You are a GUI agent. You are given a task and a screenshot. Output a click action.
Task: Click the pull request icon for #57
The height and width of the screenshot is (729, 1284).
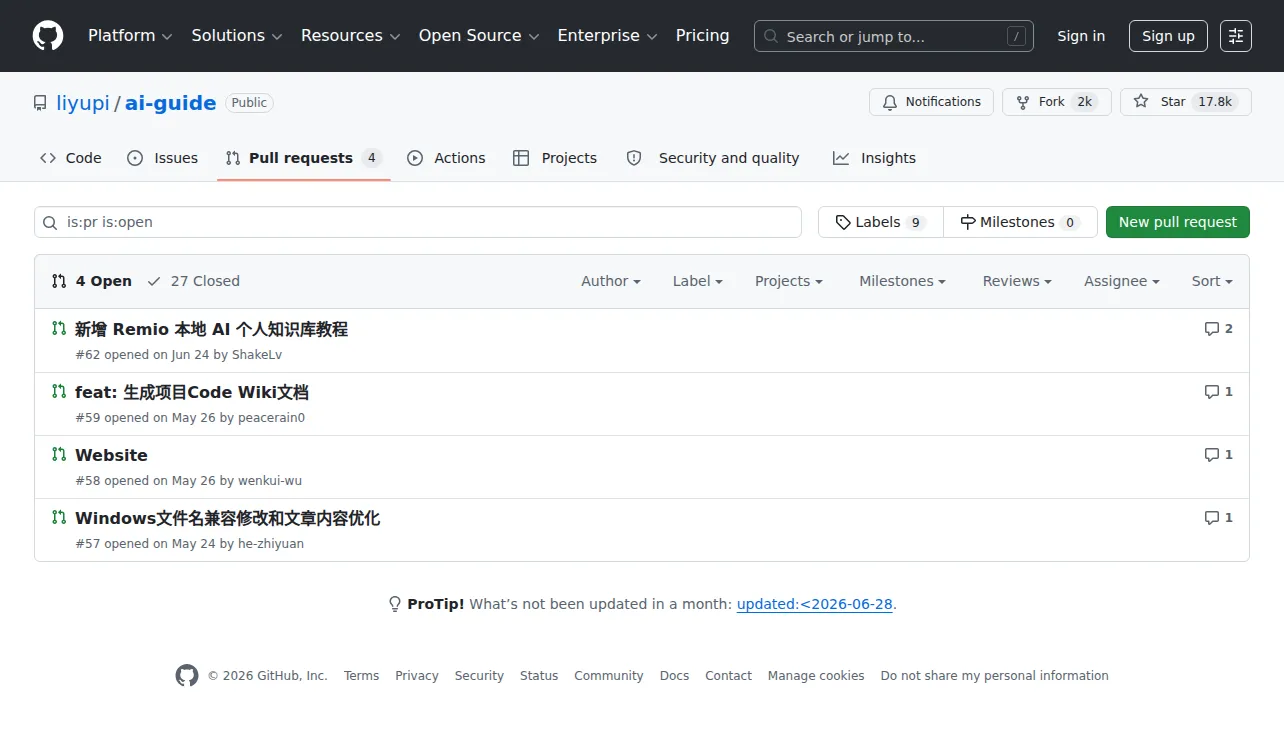[x=59, y=517]
